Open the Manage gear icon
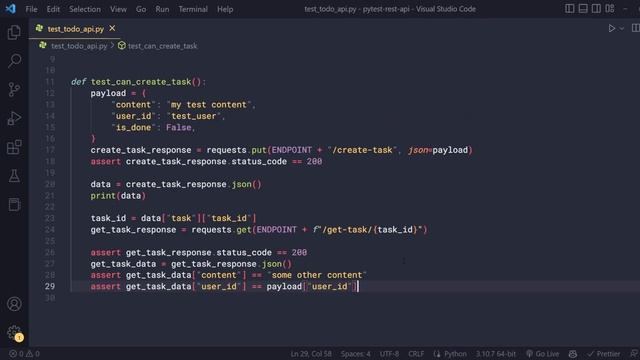The height and width of the screenshot is (360, 640). (x=14, y=333)
